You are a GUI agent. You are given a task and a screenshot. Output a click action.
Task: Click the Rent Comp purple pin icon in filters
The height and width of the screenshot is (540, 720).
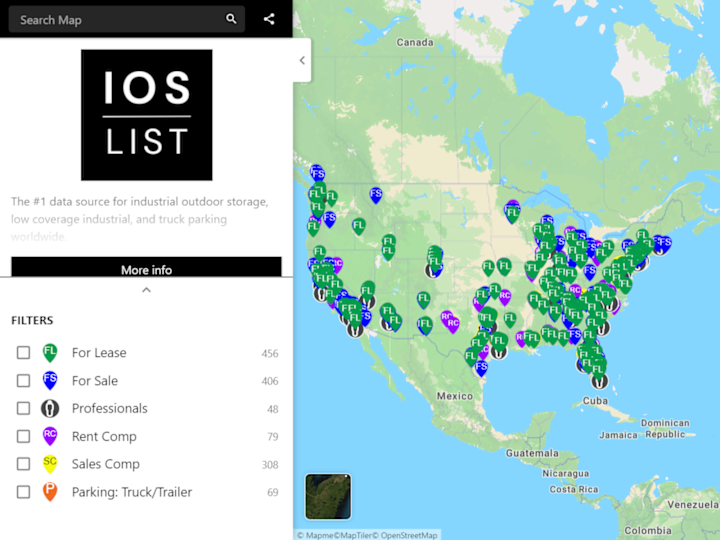[x=50, y=436]
